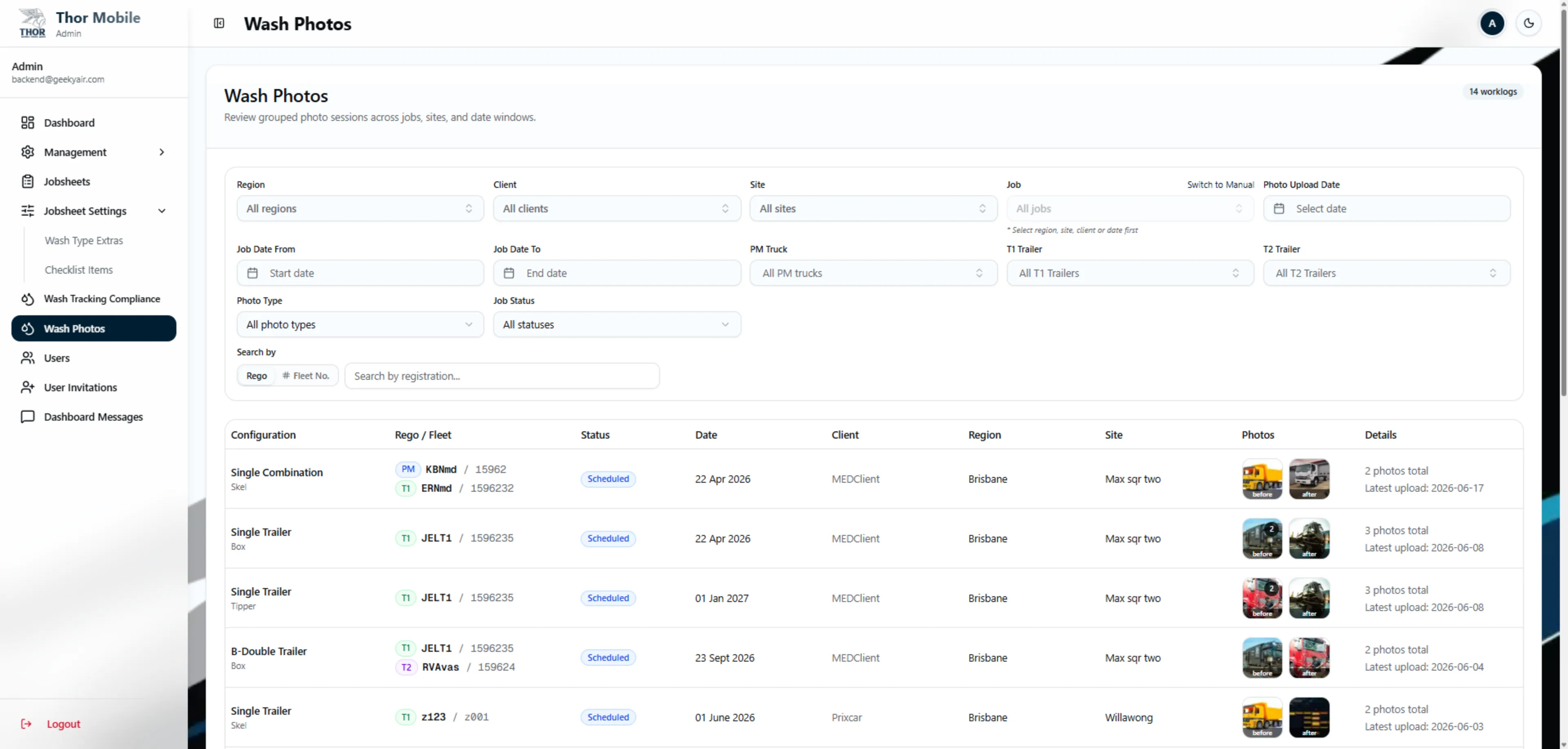Image resolution: width=1568 pixels, height=749 pixels.
Task: Open before photo for 22 Apr JELT1 row
Action: [x=1262, y=538]
